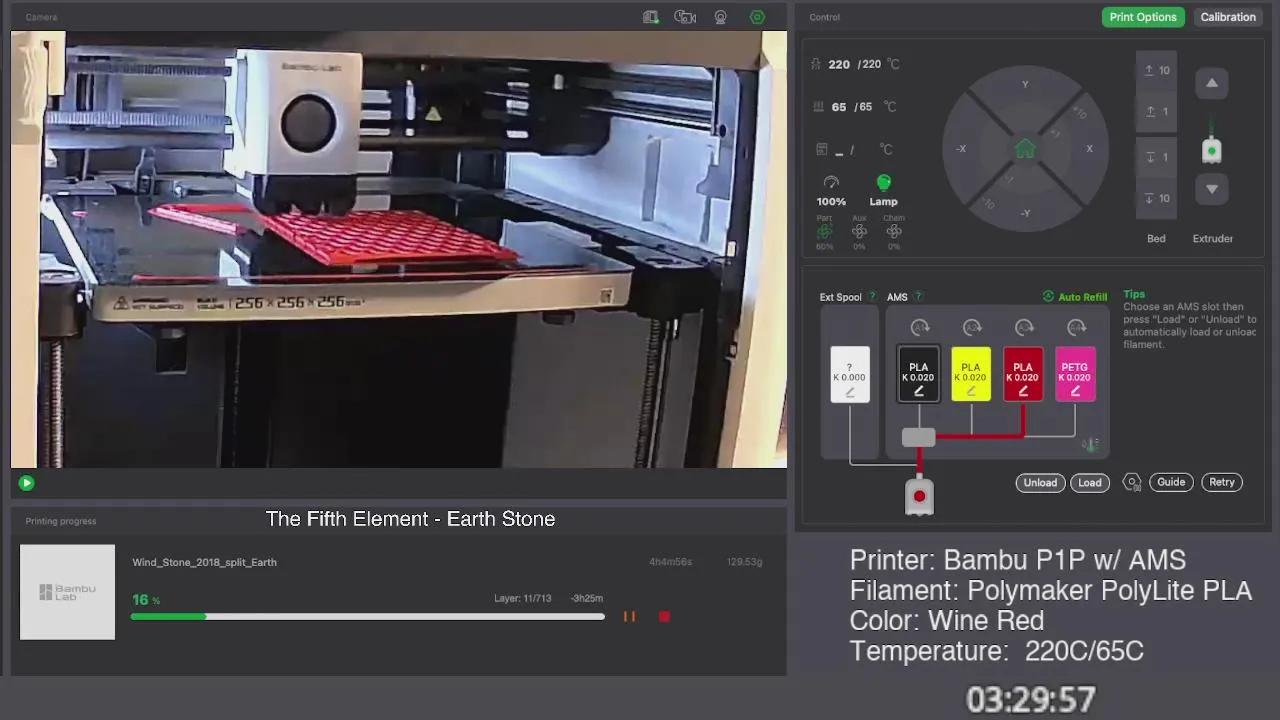Image resolution: width=1280 pixels, height=720 pixels.
Task: Refresh the A2 slot above yellow PLA
Action: point(971,327)
